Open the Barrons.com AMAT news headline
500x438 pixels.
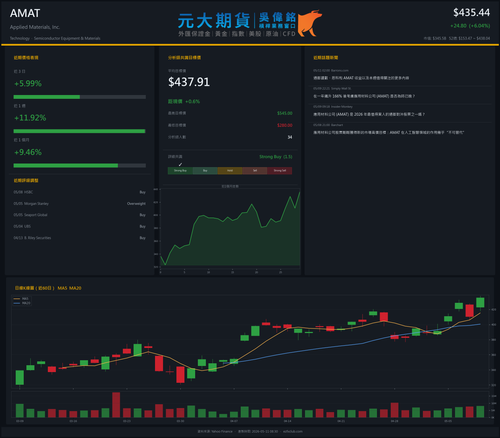pos(361,78)
